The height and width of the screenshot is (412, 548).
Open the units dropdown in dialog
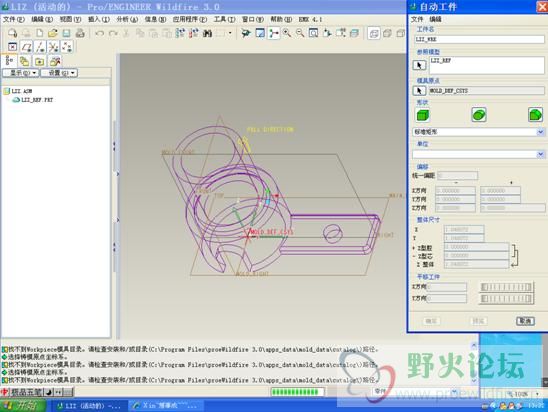(x=540, y=154)
